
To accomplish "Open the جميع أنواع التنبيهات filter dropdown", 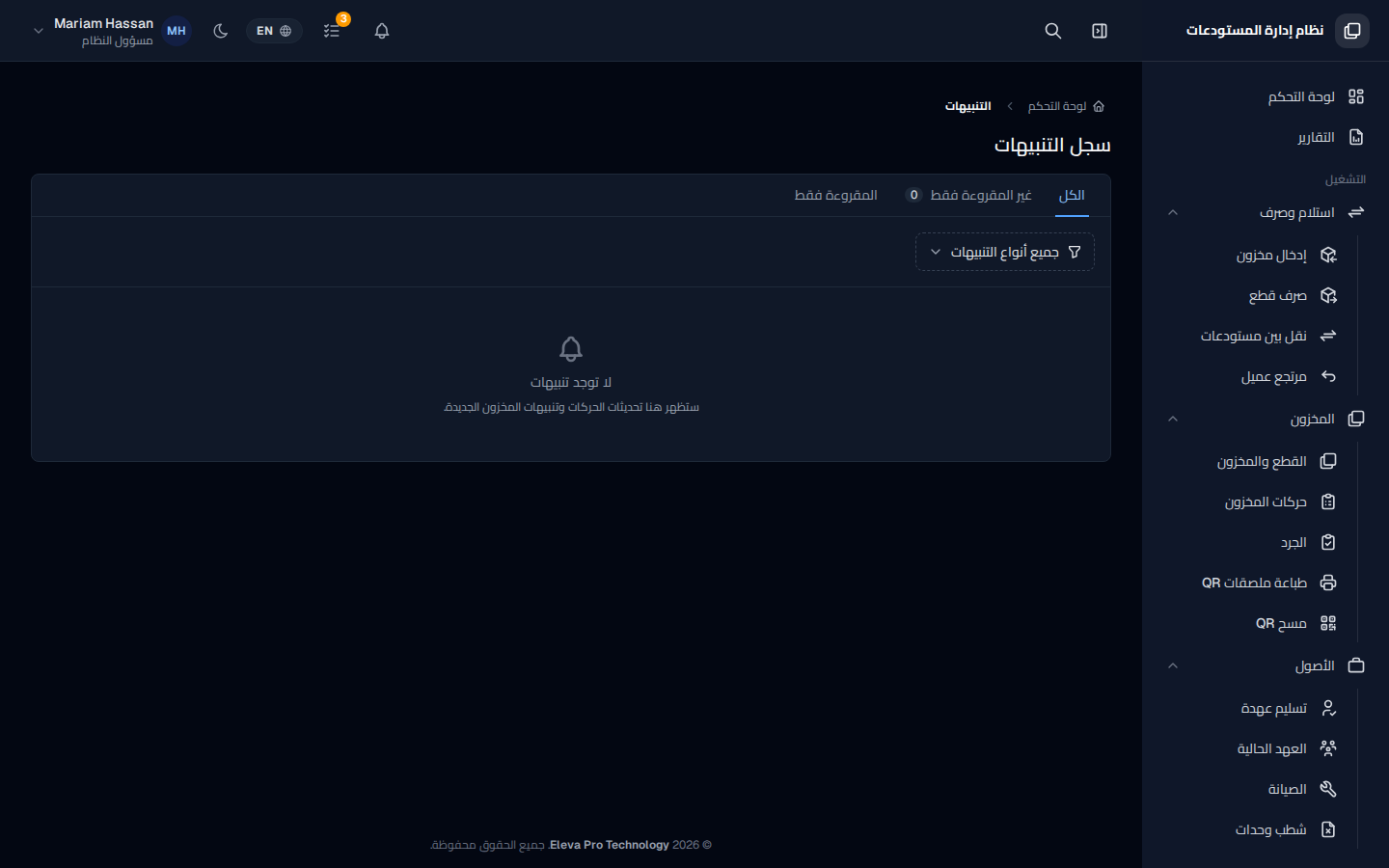I will [x=1005, y=252].
